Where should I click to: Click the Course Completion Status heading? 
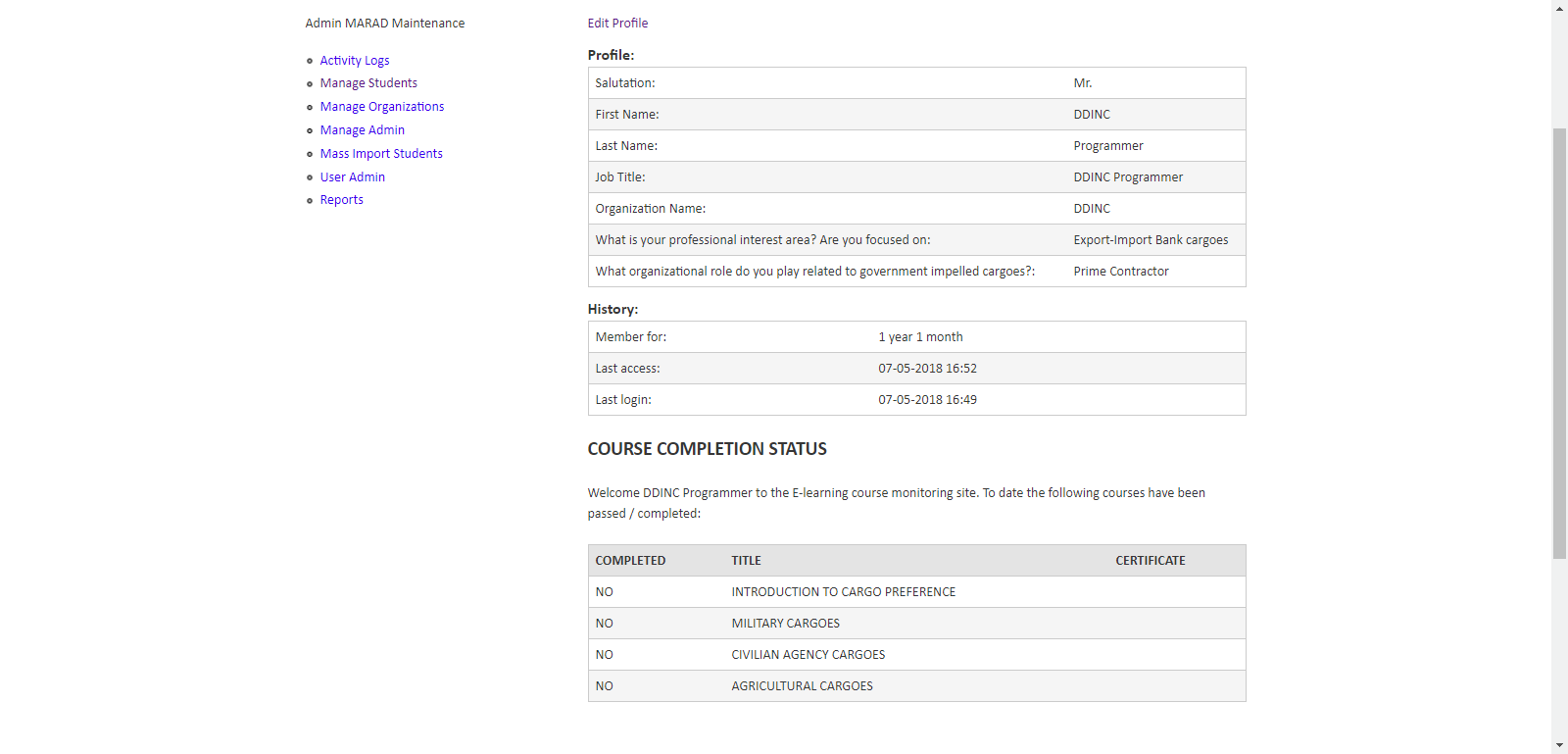point(707,449)
